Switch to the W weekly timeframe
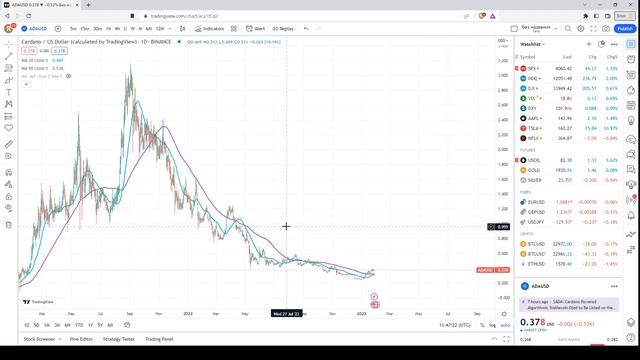Viewport: 640px width, 360px height. tap(132, 29)
